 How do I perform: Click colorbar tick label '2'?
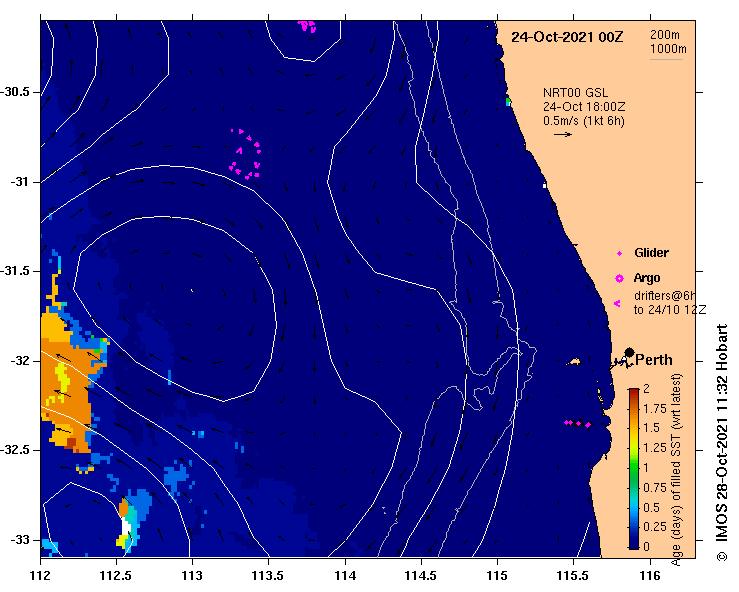[646, 388]
